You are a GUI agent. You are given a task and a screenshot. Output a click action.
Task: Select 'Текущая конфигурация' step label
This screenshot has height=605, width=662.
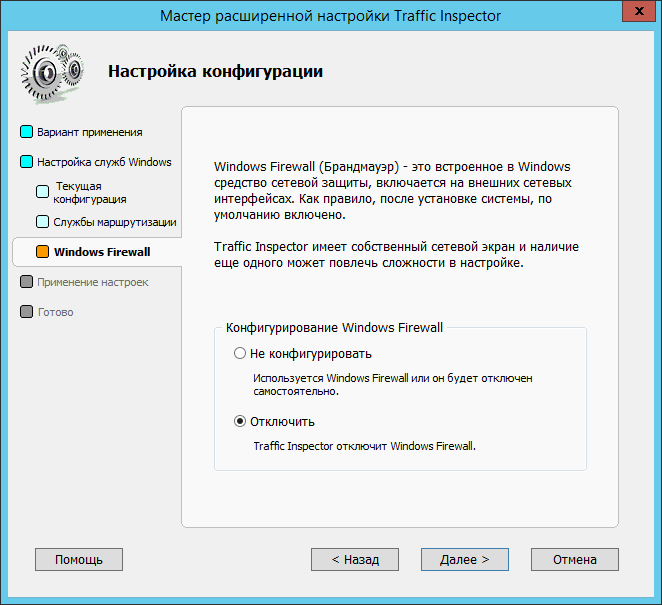90,193
